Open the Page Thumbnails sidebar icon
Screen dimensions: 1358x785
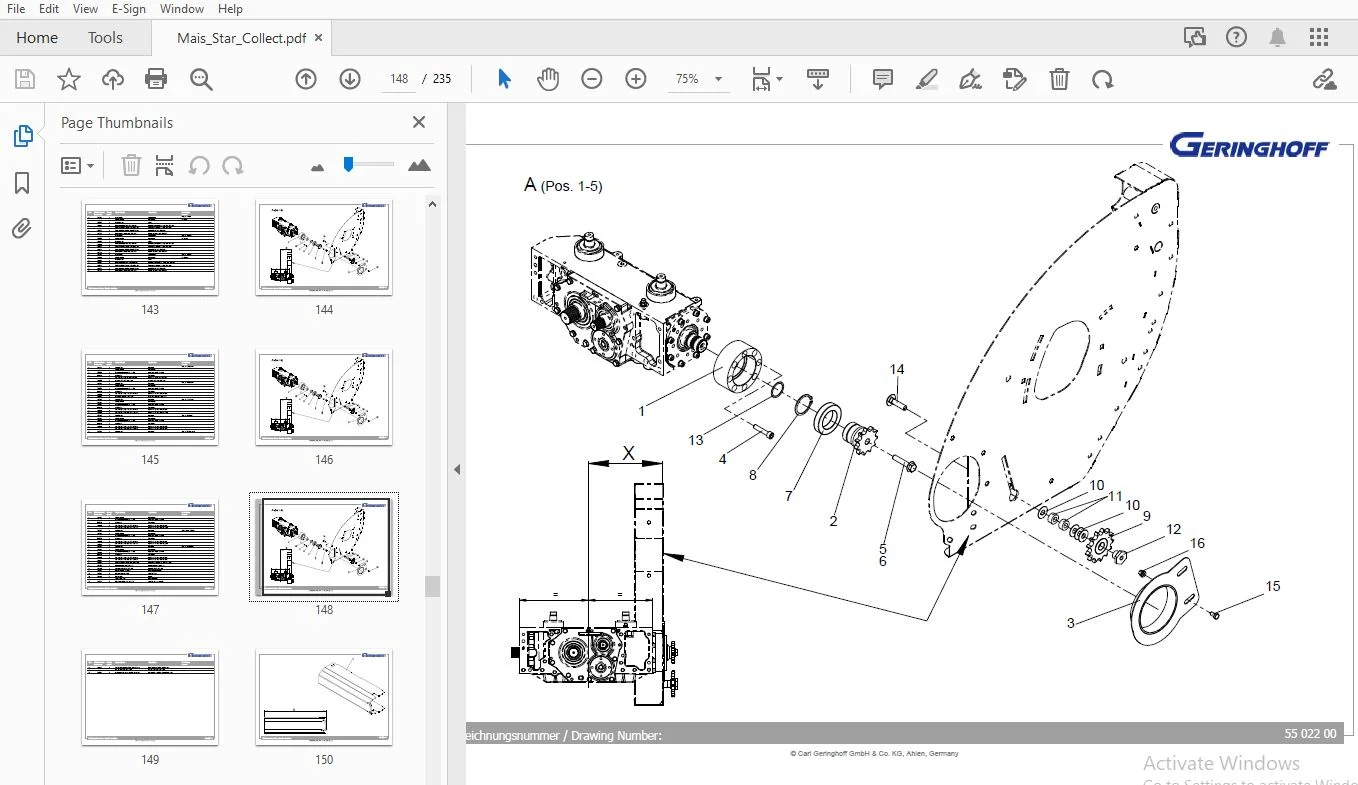point(22,137)
